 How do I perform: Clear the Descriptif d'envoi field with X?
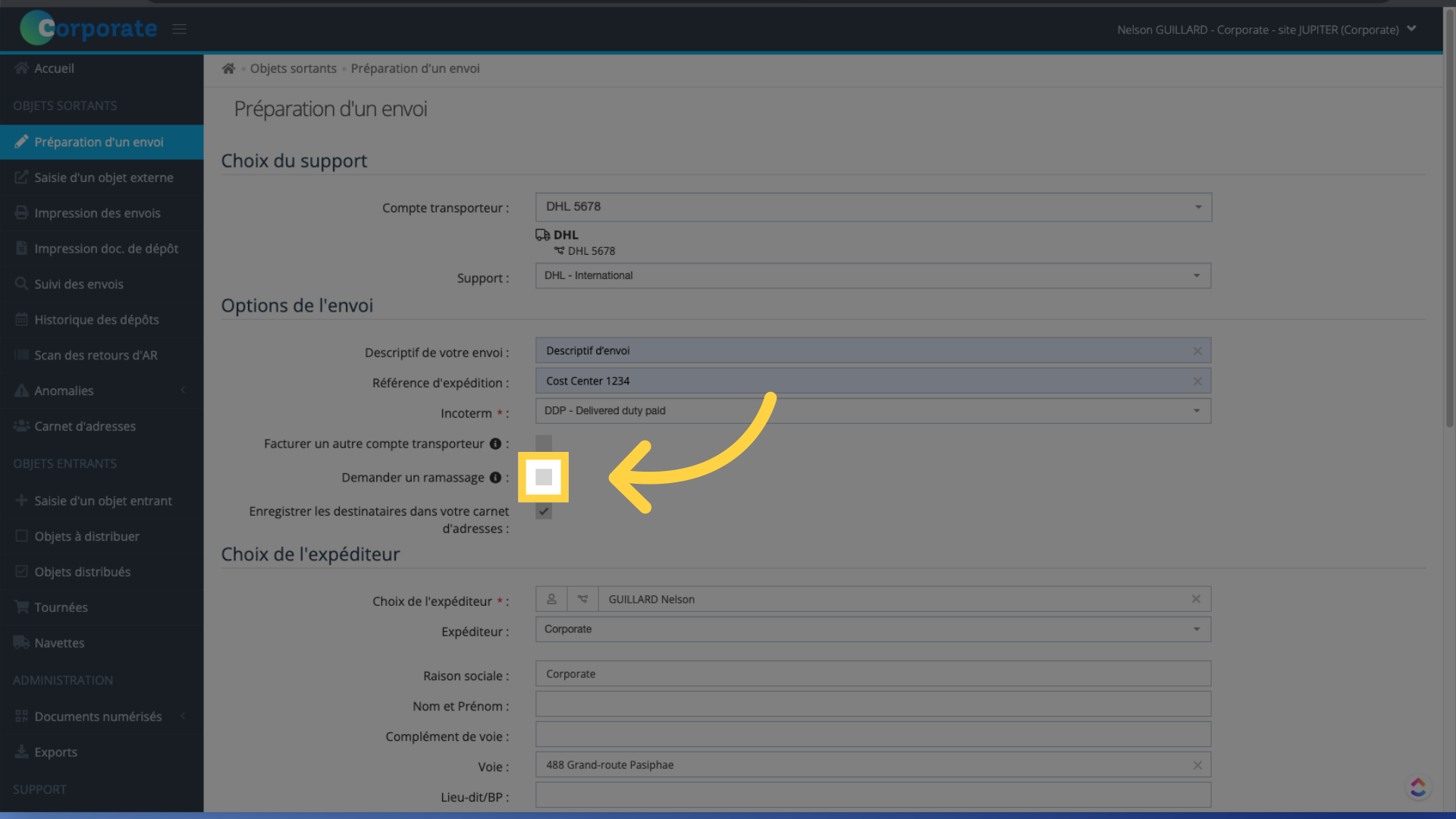1197,351
